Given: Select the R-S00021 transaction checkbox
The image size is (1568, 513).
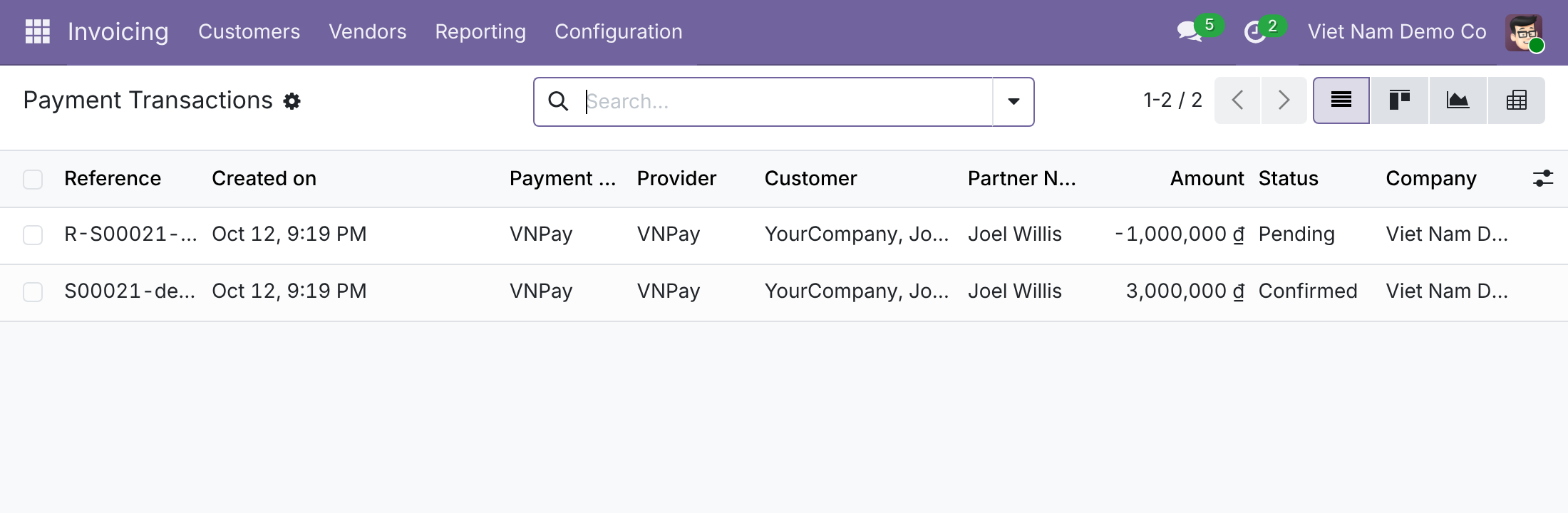Looking at the screenshot, I should (33, 234).
